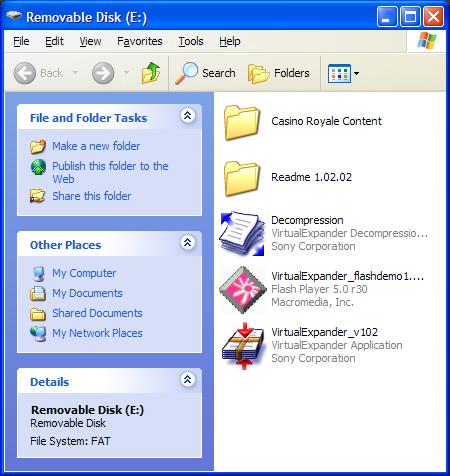Select the VirtualExpander_v102 application icon

click(244, 346)
